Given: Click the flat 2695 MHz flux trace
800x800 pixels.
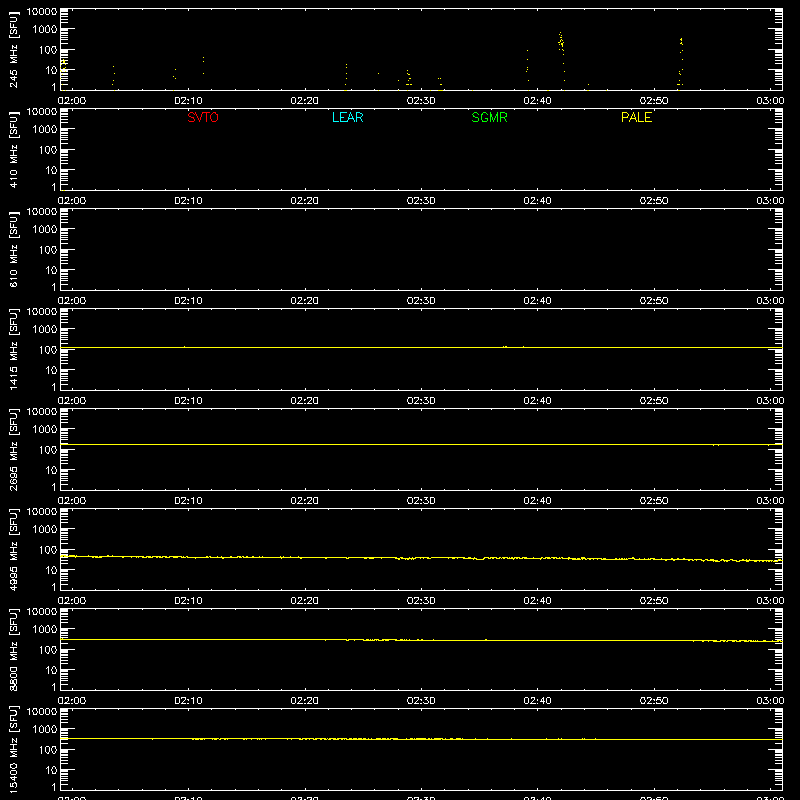Looking at the screenshot, I should click(421, 444).
